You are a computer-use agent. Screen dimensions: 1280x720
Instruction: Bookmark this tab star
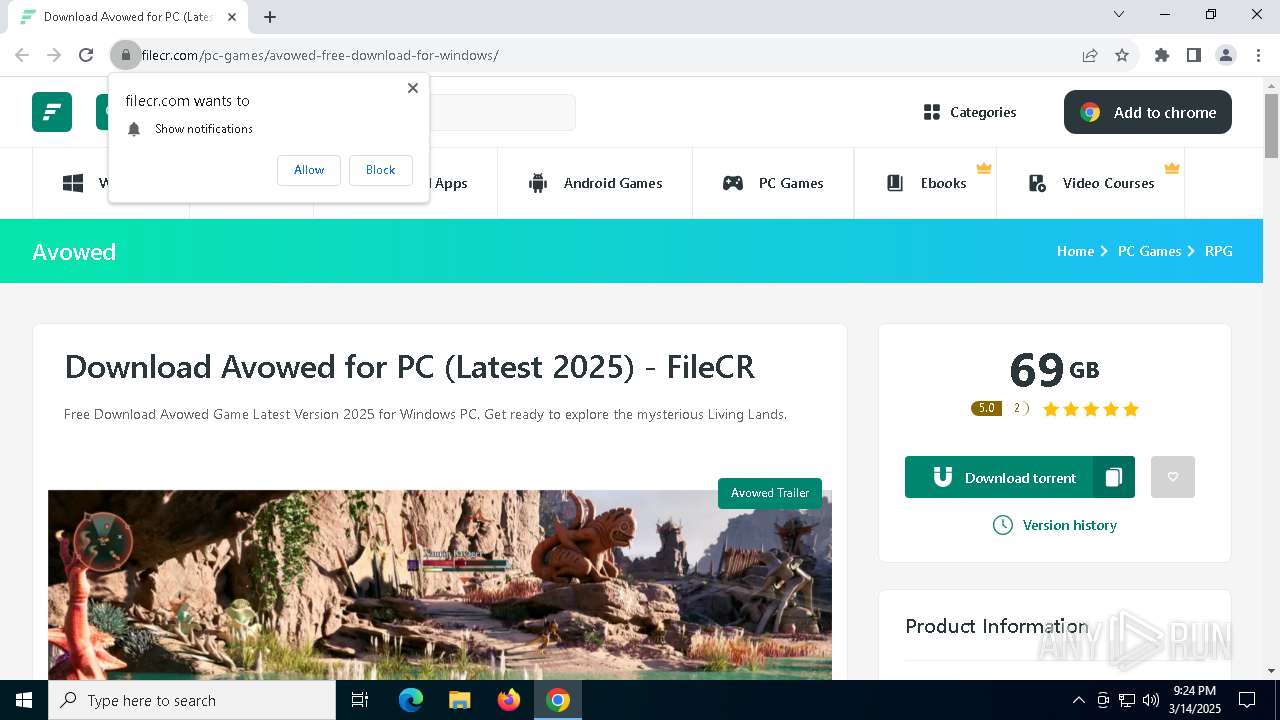tap(1122, 55)
